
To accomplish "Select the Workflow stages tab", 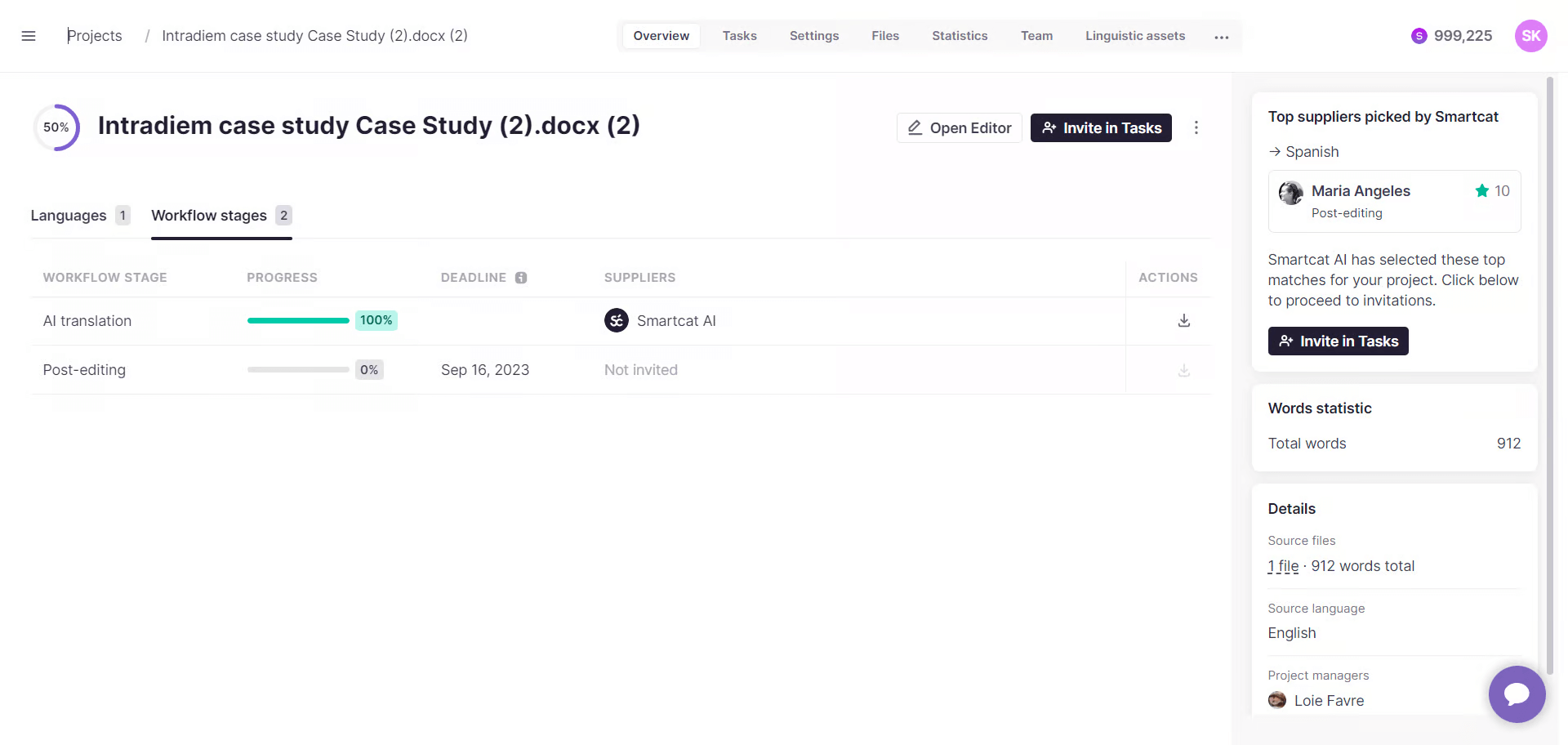I will [x=221, y=216].
